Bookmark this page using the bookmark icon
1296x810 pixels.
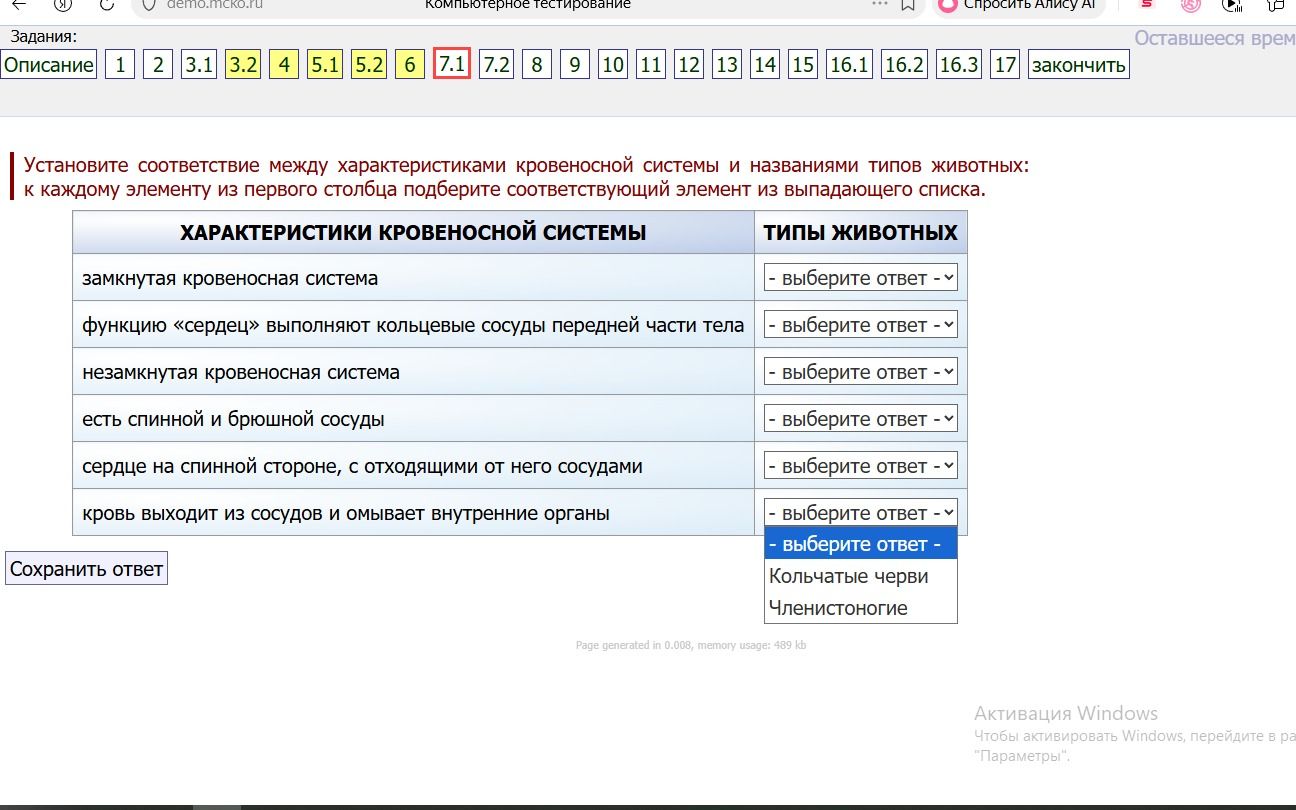click(x=908, y=5)
